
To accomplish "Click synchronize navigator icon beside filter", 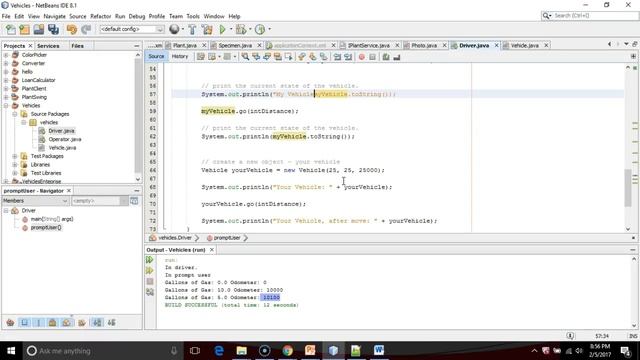I will click(134, 201).
